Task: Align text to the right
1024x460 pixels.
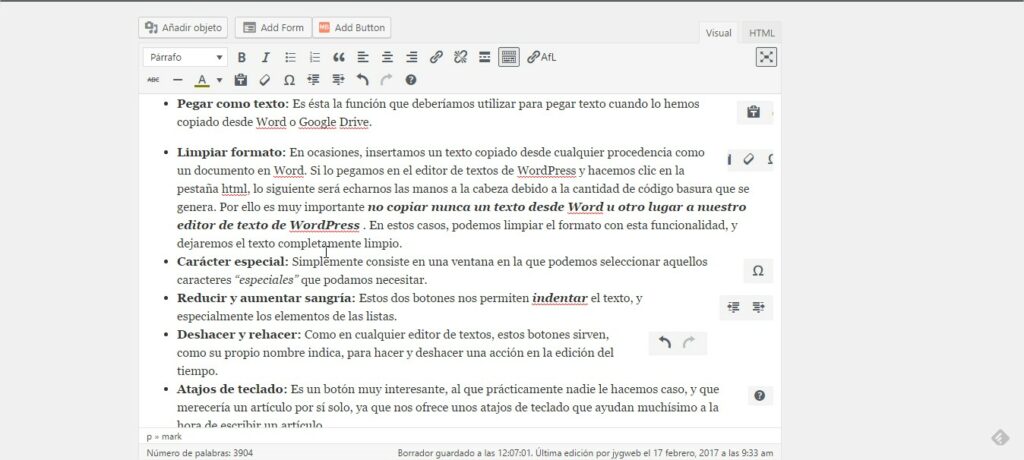Action: [x=411, y=58]
